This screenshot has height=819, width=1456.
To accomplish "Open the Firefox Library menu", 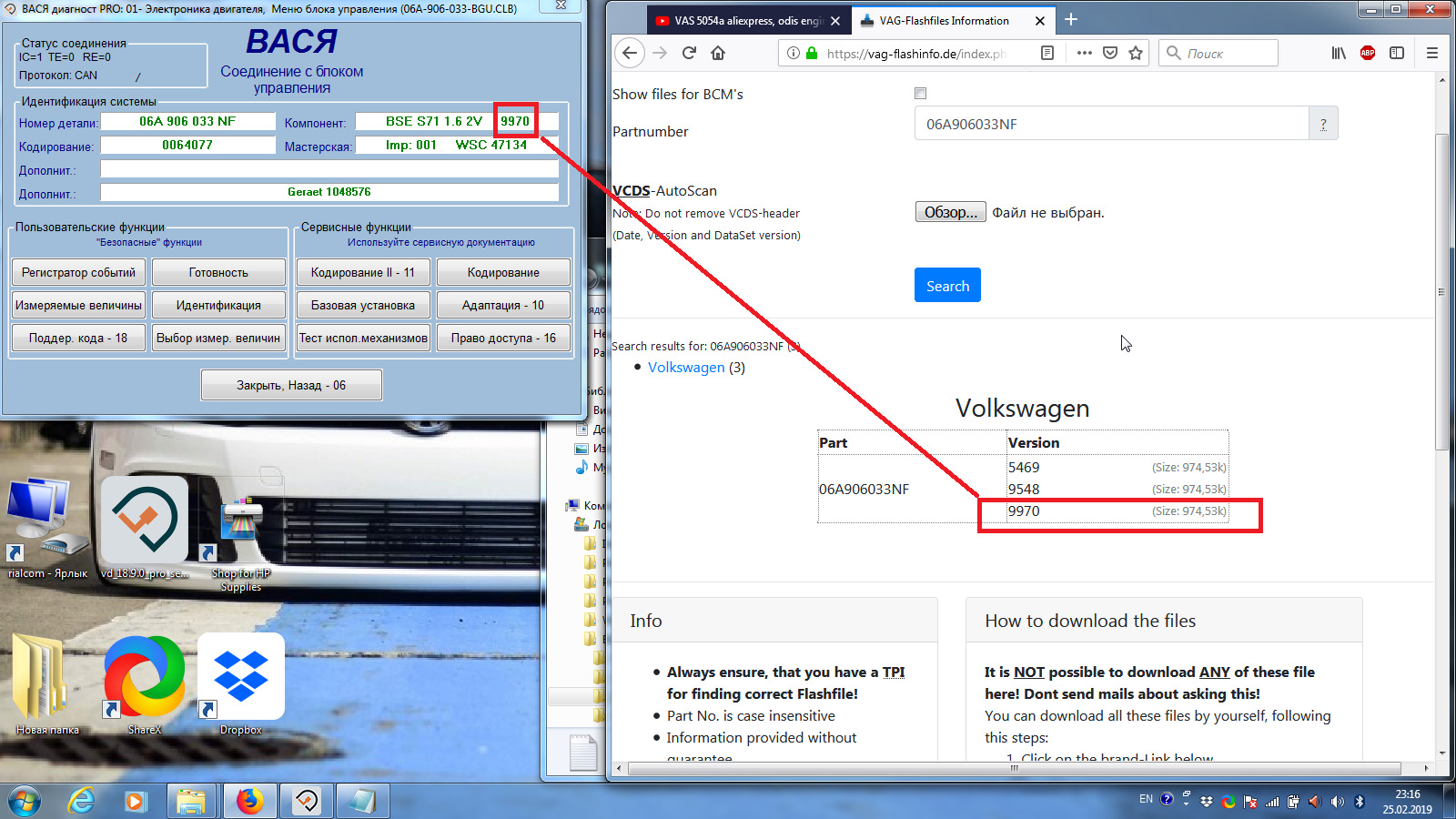I will coord(1339,53).
